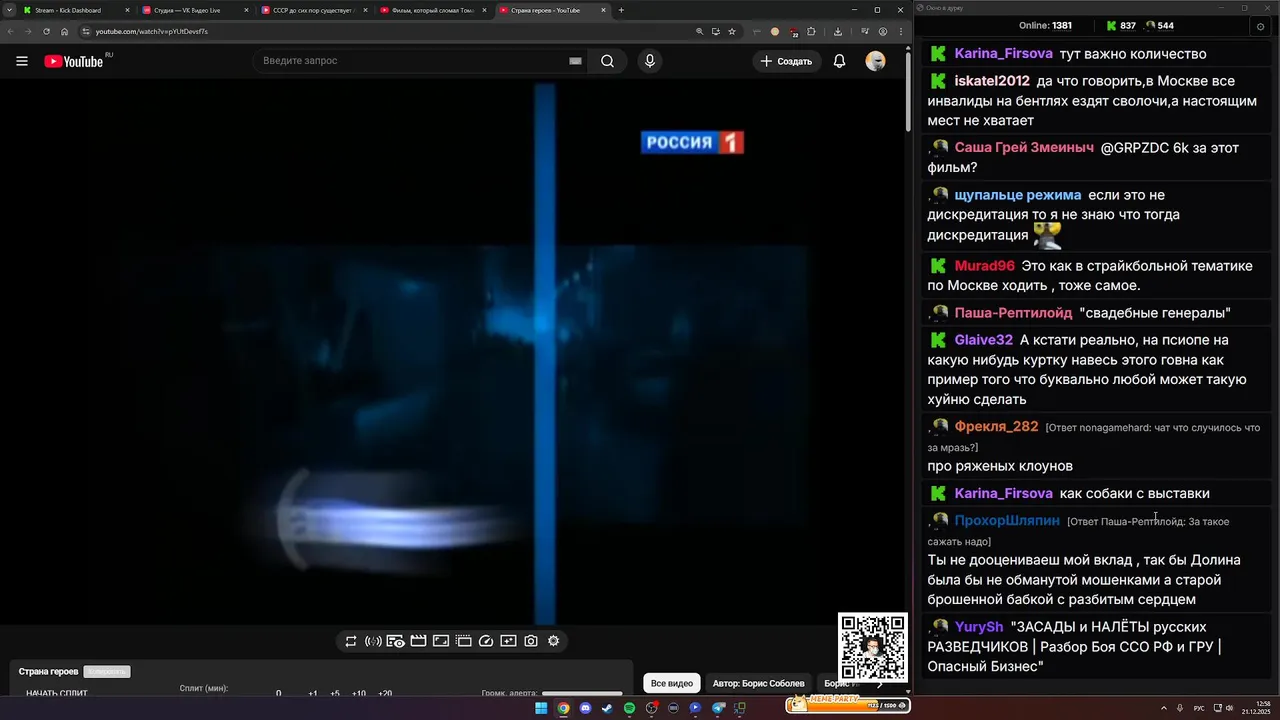The width and height of the screenshot is (1280, 720).
Task: Click the Создать button
Action: [x=786, y=61]
